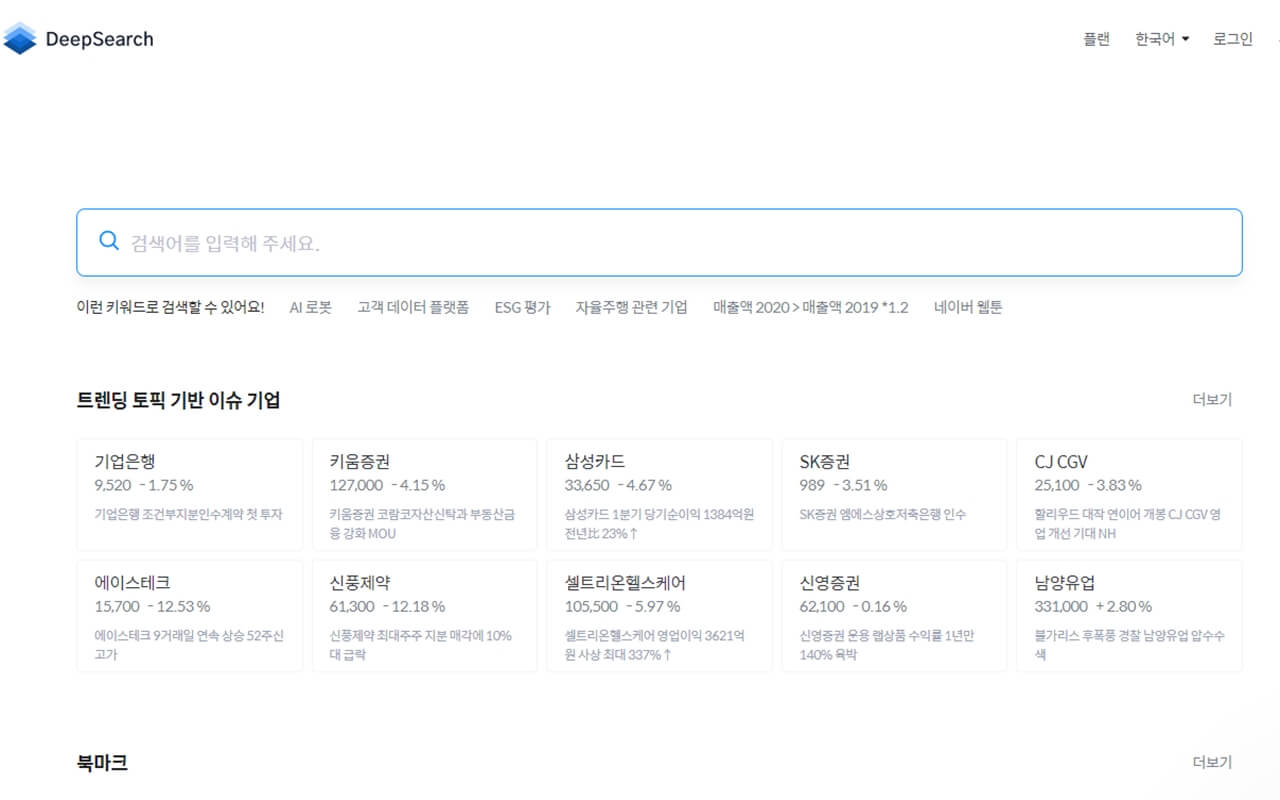Click 더보기 next to 트렌딩 토픽 기반 이슈 기업
This screenshot has height=800, width=1280.
point(1212,399)
